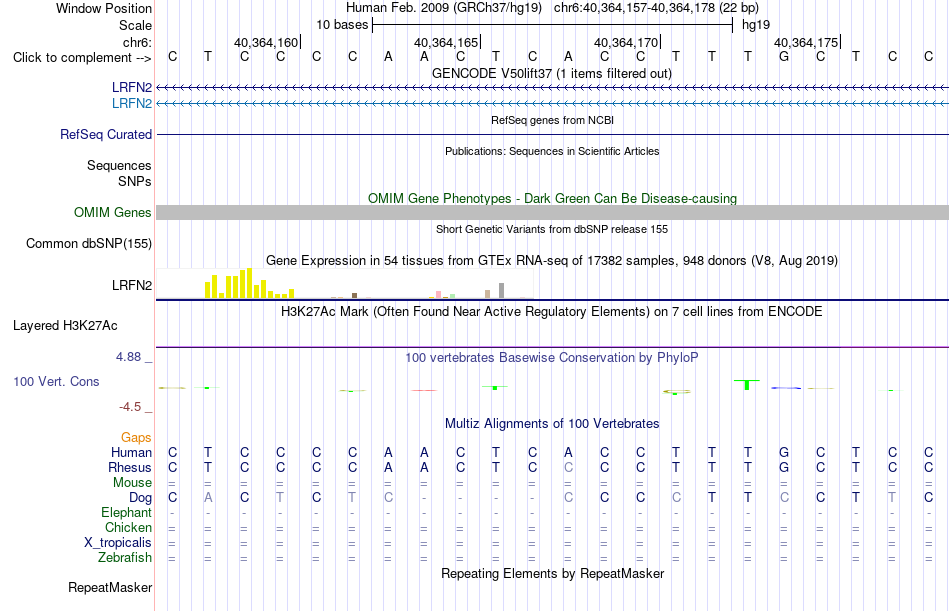
Task: Click the hg19 label beside the scale bar
Action: [x=756, y=25]
